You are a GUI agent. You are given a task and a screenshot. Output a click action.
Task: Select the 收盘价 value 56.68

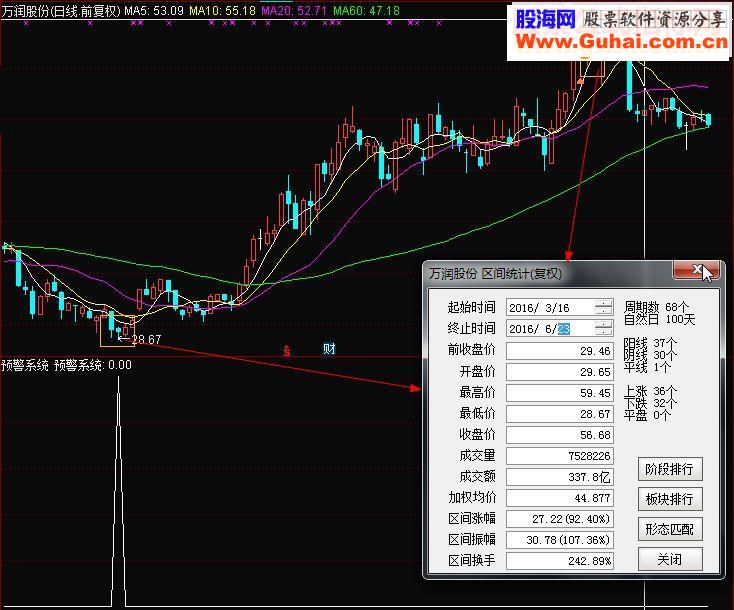pos(559,435)
